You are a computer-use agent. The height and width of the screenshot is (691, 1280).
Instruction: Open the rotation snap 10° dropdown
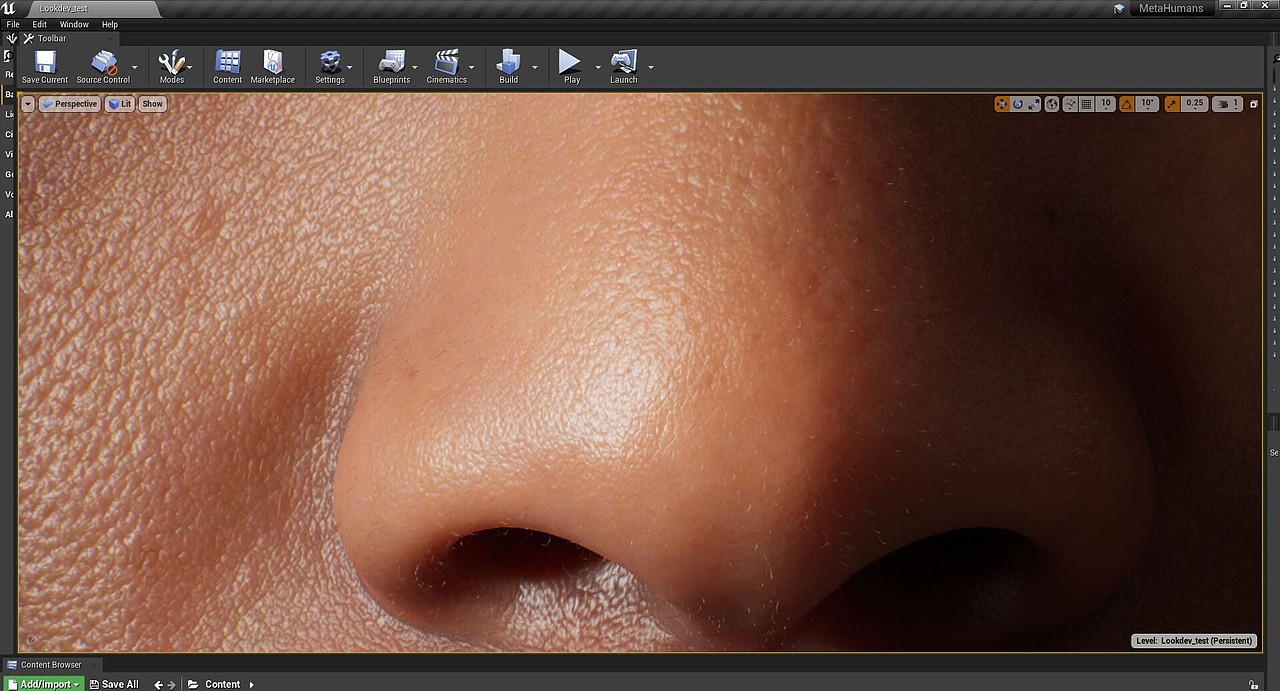[1147, 104]
